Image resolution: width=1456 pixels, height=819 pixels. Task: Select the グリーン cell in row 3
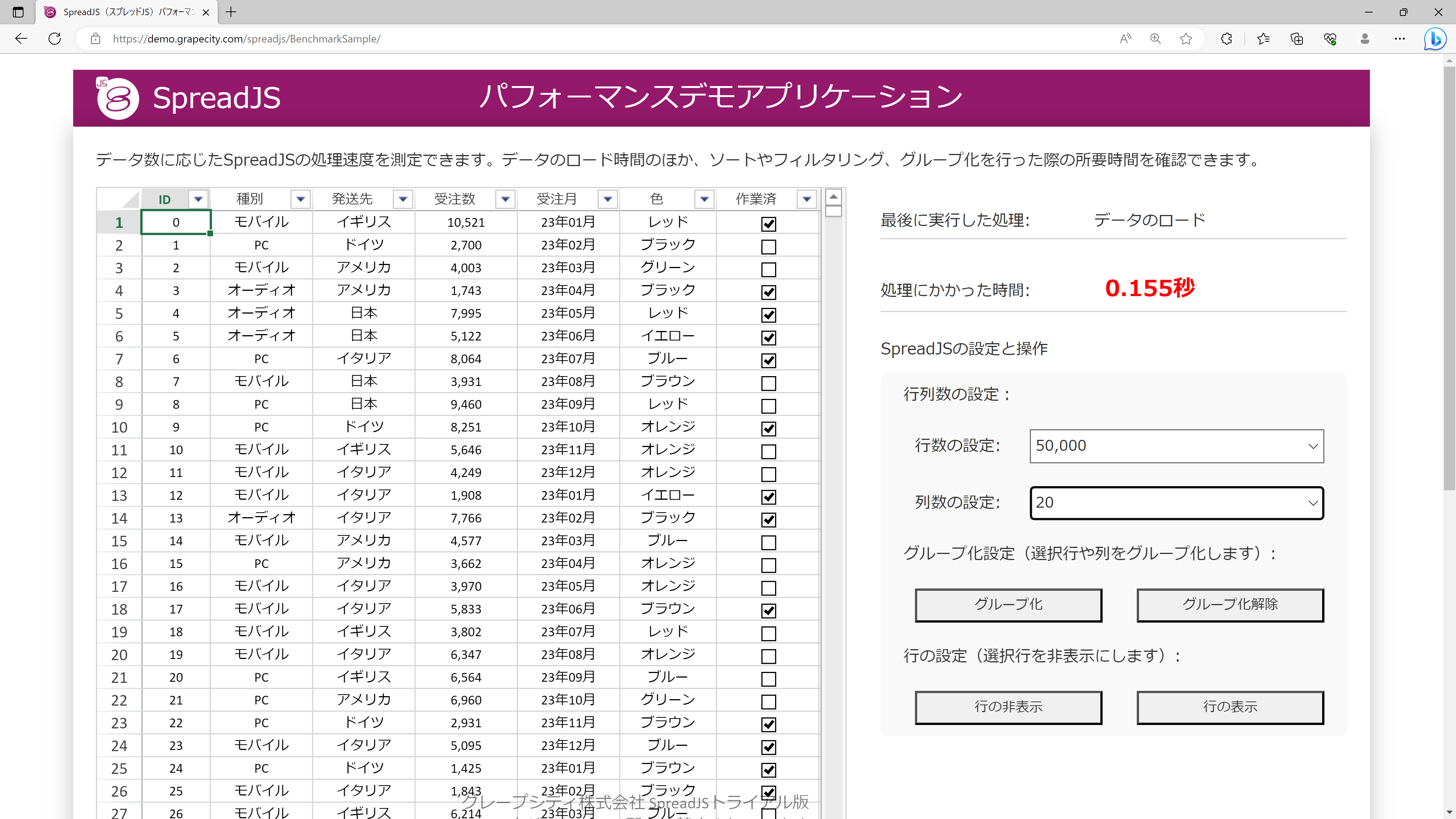point(667,267)
